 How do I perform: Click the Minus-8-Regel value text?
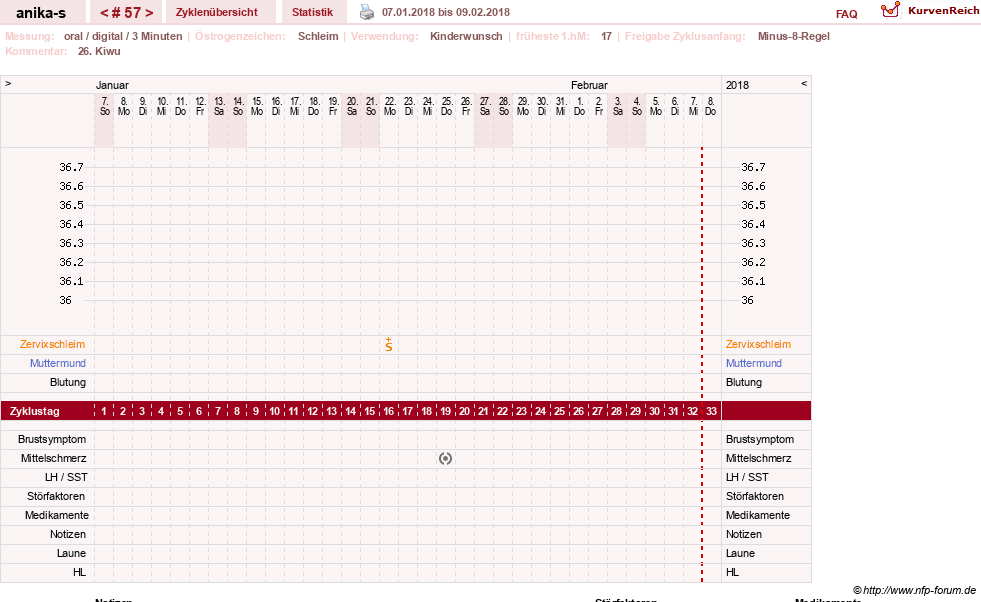tap(793, 36)
